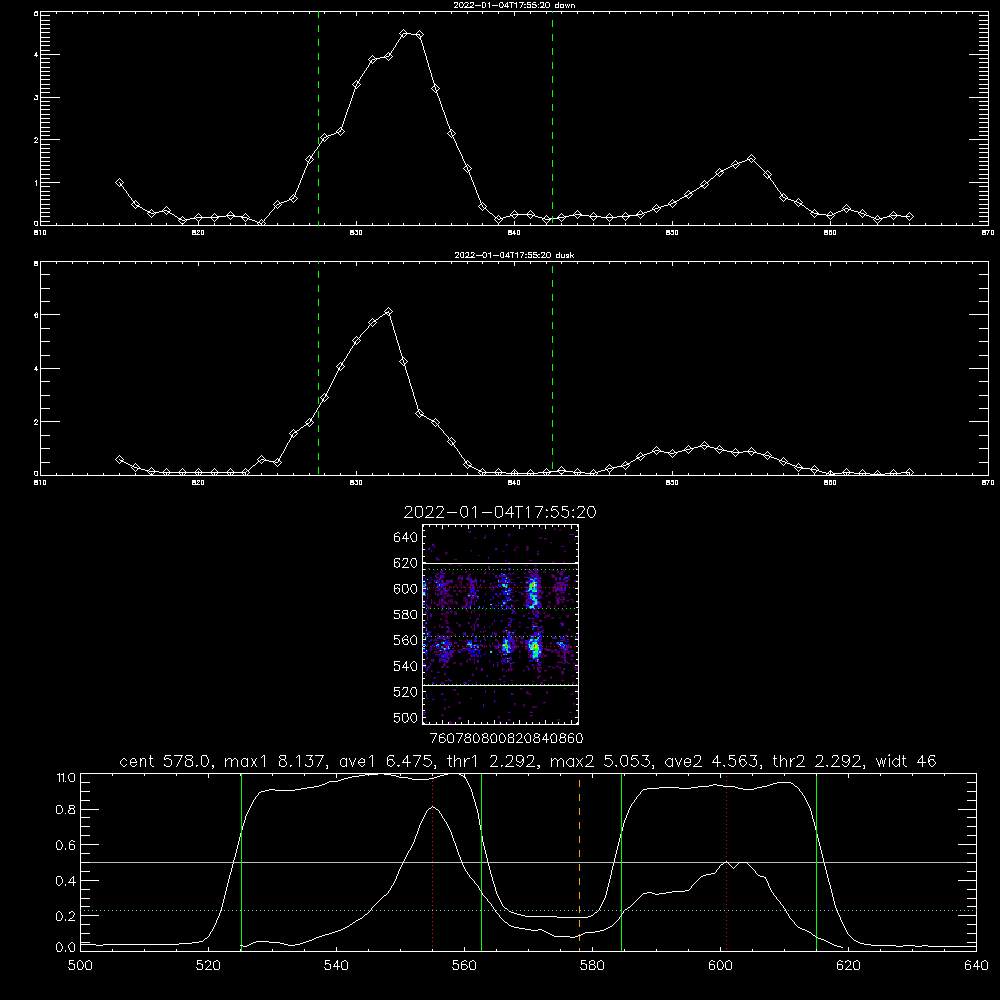Screen dimensions: 1000x1000
Task: Click the dotted threshold line near 0.22 in bottom plot
Action: (x=528, y=911)
